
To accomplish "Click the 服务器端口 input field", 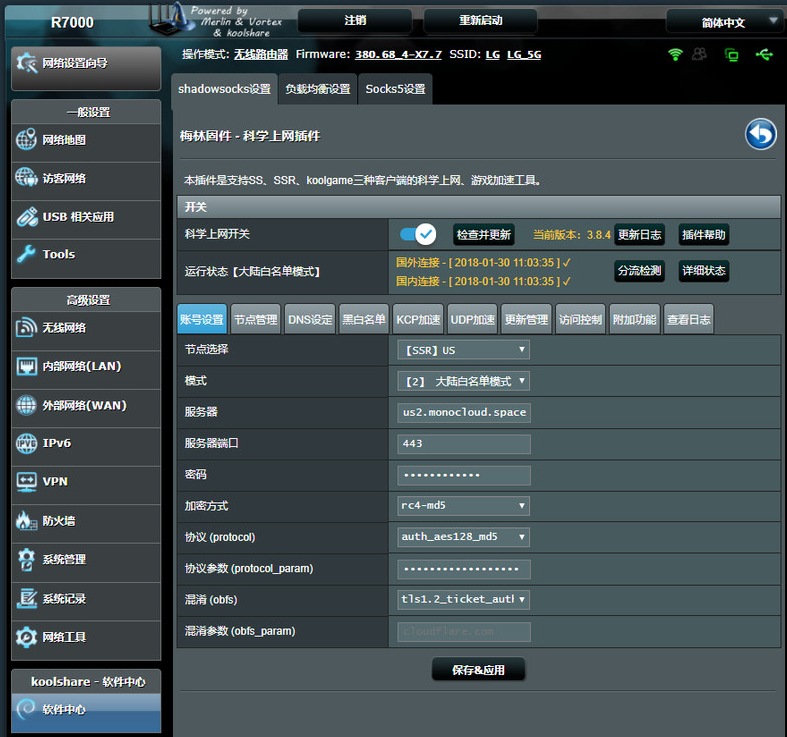I will [x=463, y=443].
